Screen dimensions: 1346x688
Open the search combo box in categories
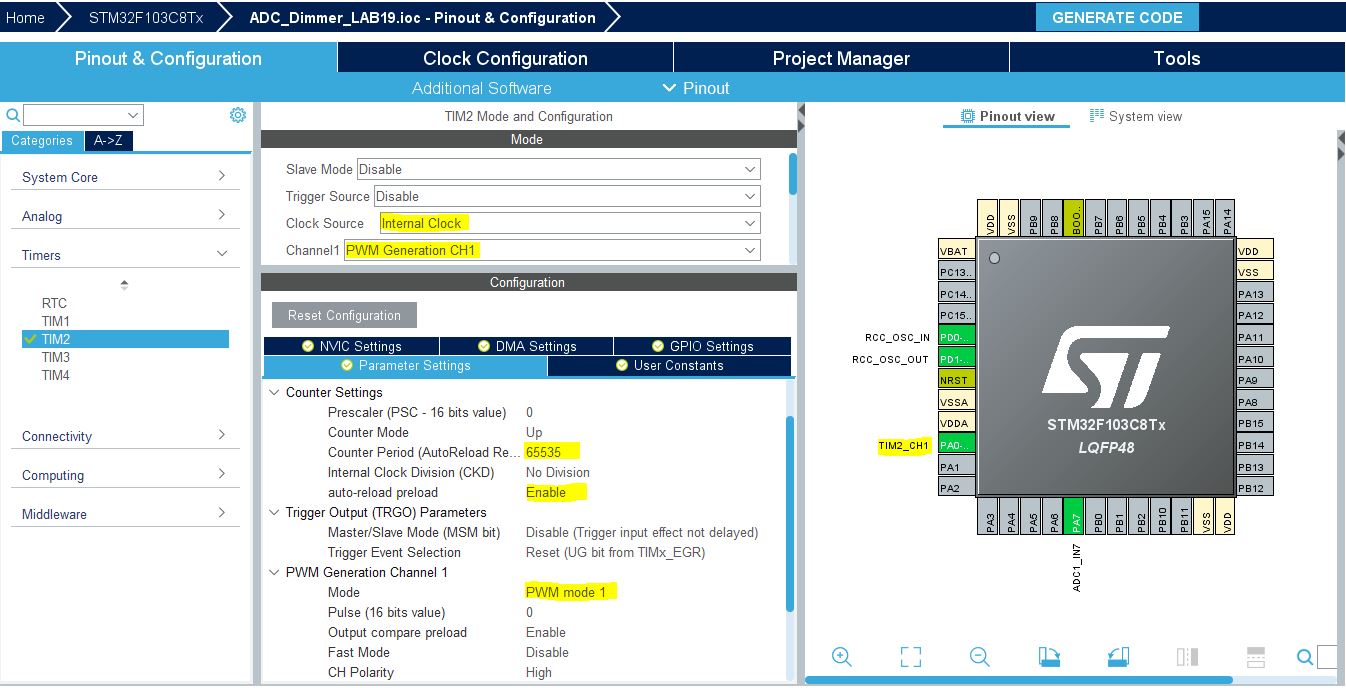(83, 115)
